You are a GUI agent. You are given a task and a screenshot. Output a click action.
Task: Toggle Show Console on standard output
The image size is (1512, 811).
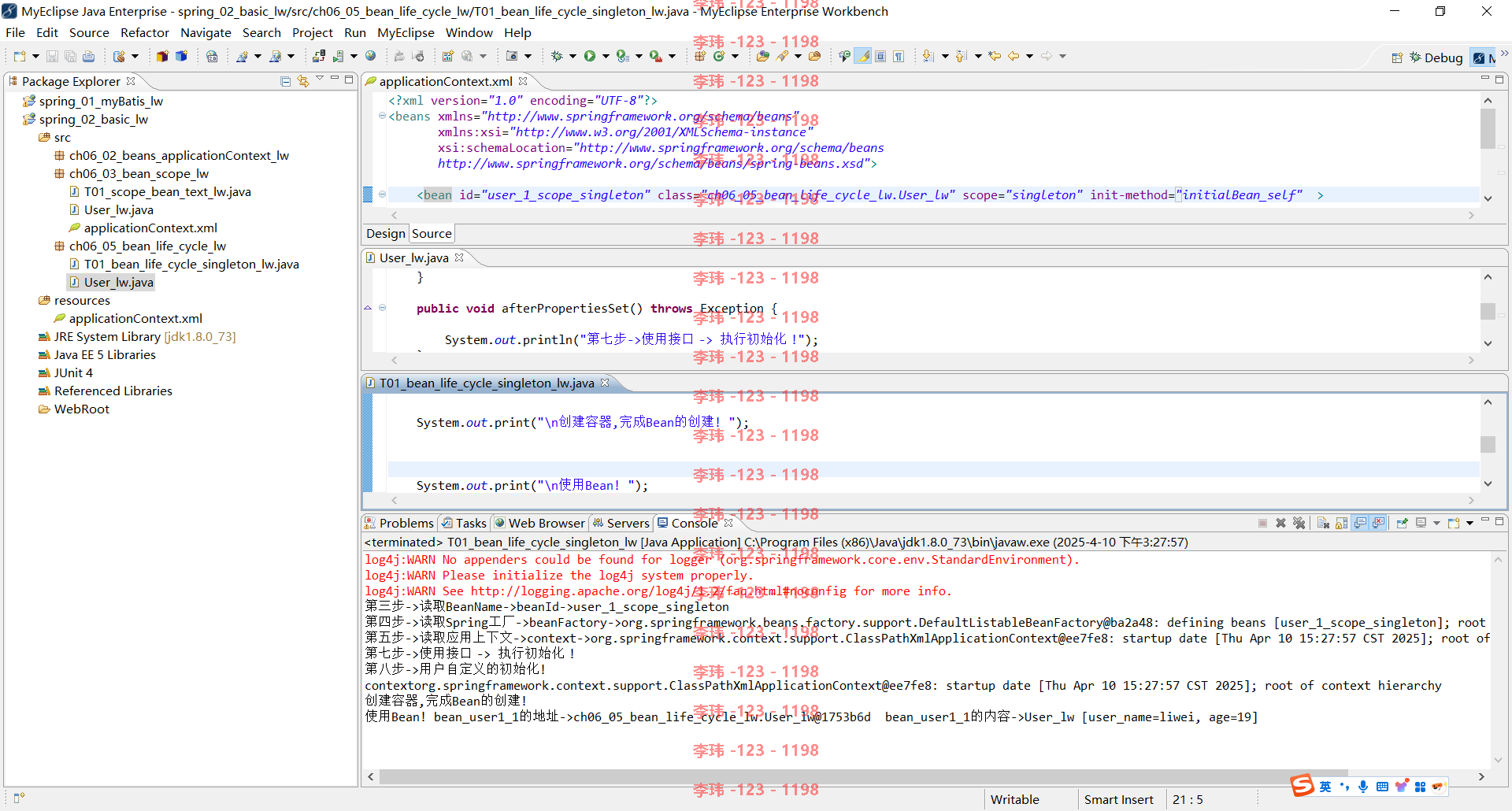[x=1360, y=523]
